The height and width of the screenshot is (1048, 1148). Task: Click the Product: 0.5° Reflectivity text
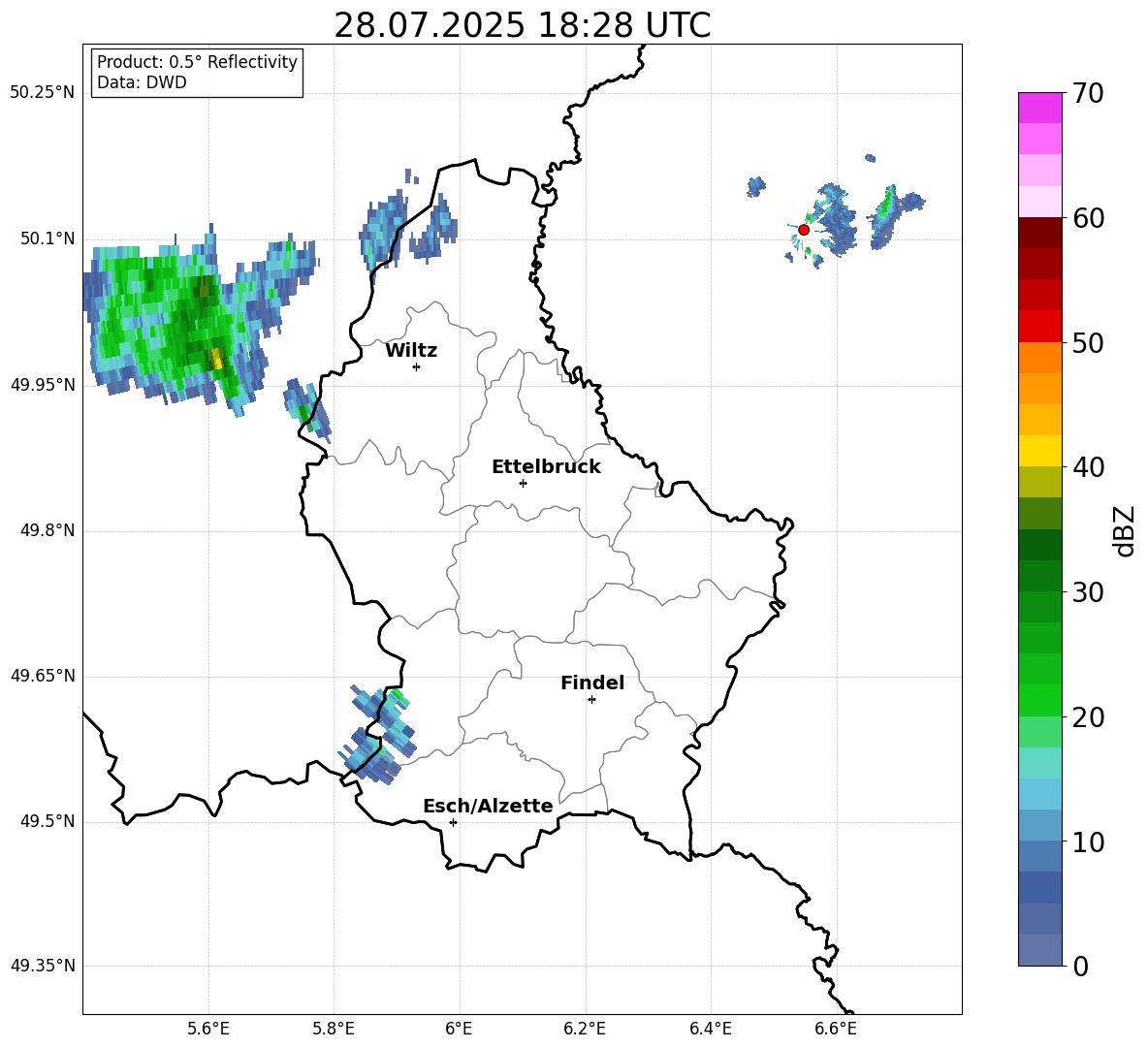[197, 61]
